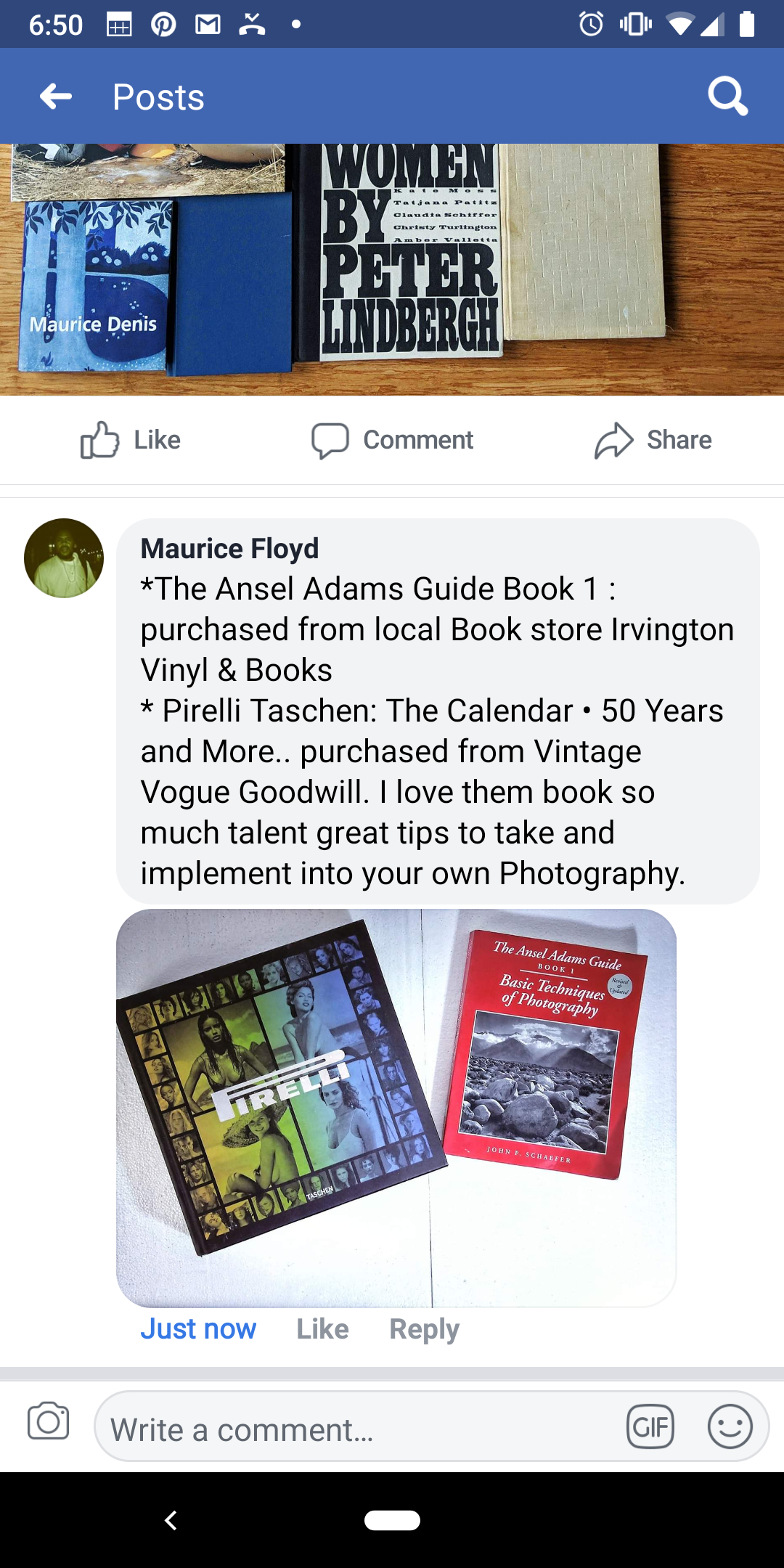Open the emoji smiley picker

[730, 1427]
